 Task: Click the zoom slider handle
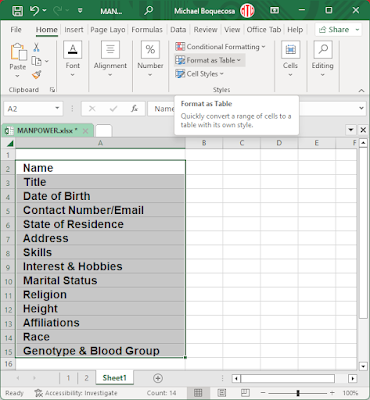(298, 393)
